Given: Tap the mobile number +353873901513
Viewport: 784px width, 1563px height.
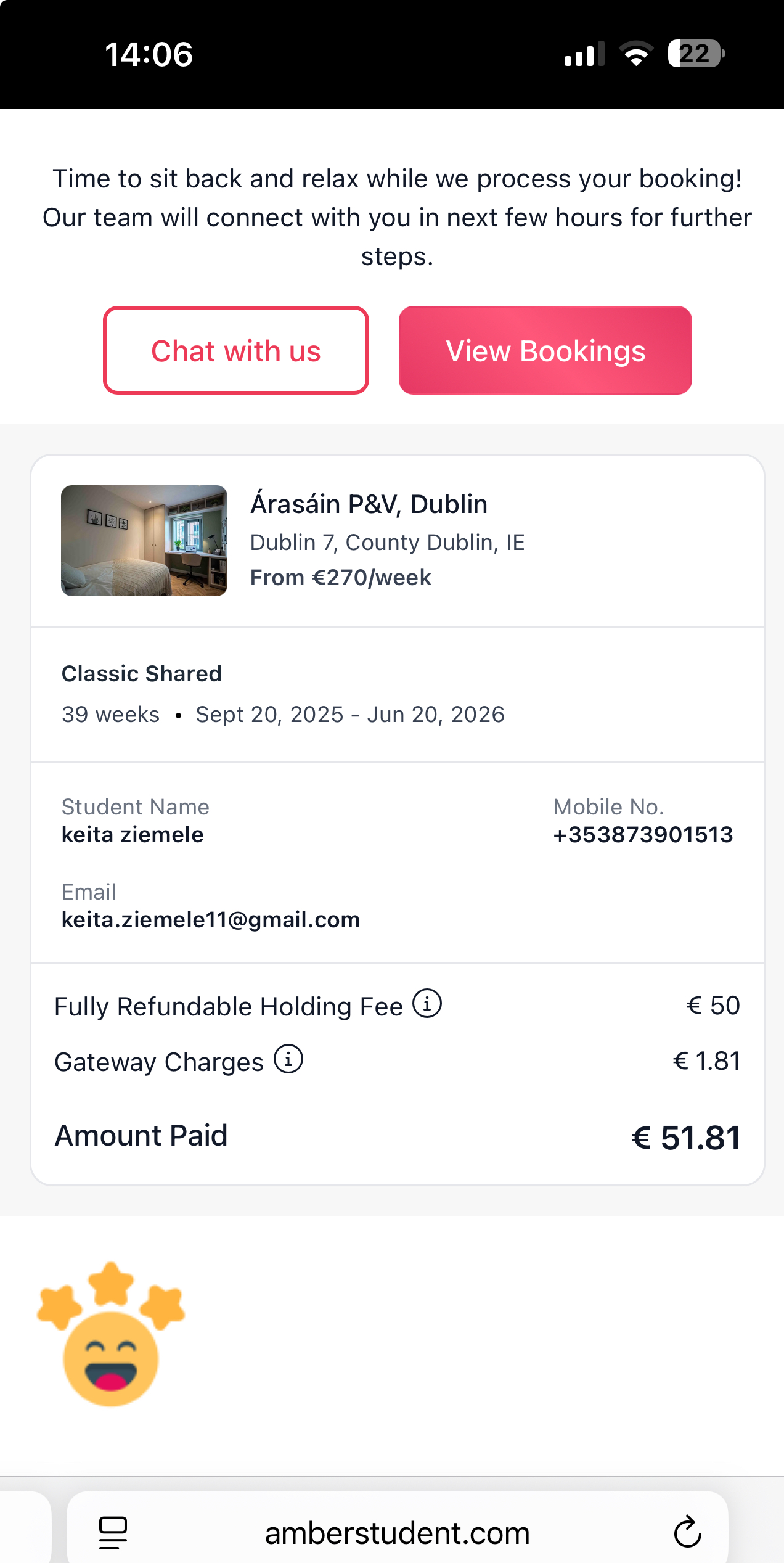Looking at the screenshot, I should 643,834.
